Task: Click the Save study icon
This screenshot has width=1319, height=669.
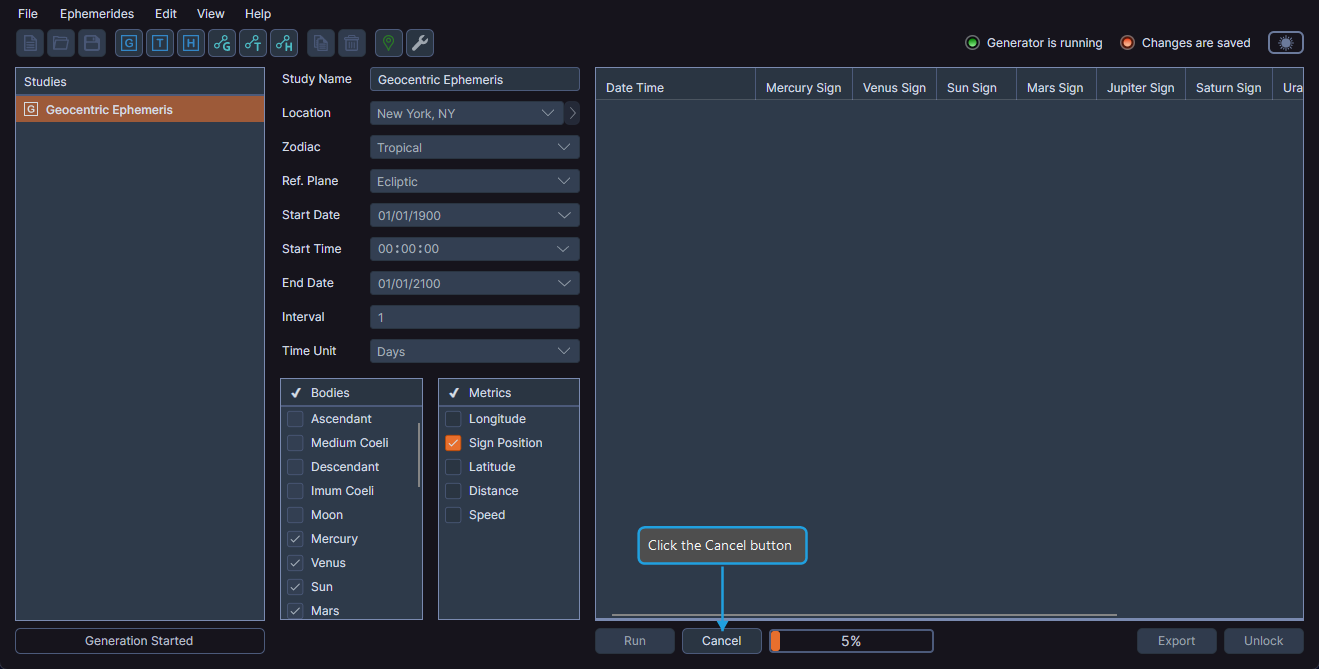Action: [91, 42]
